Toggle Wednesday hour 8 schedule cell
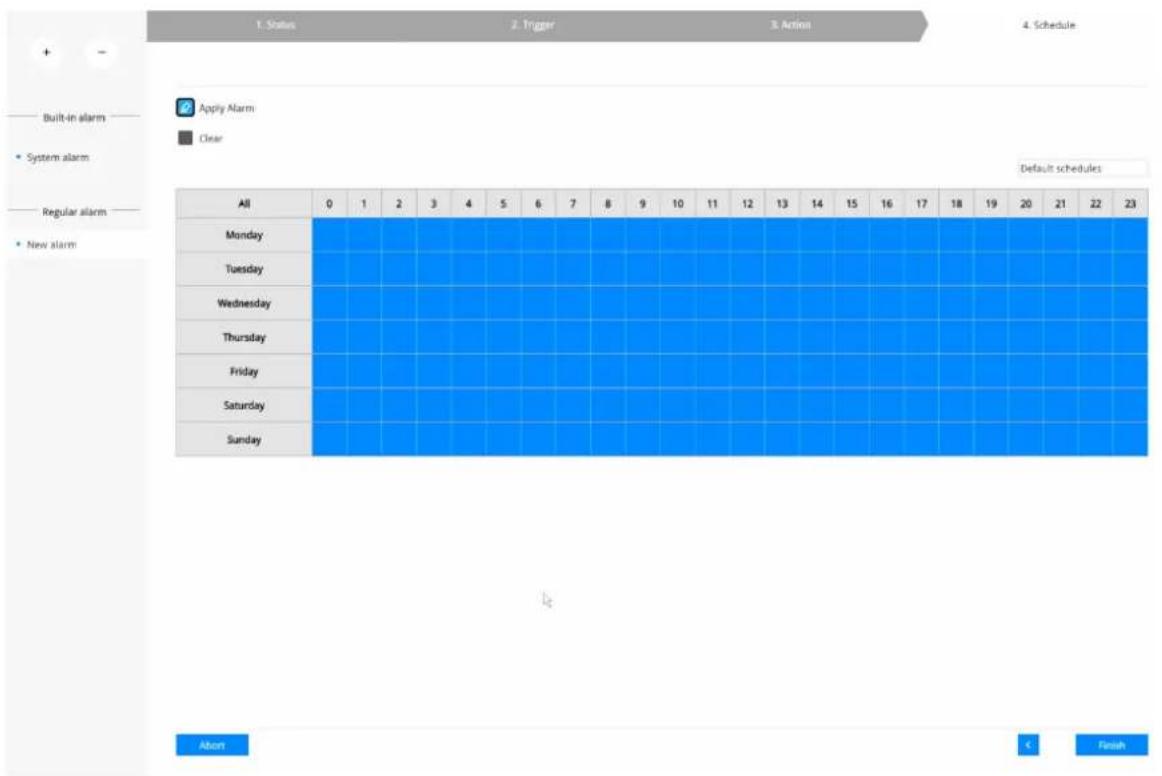This screenshot has width=1162, height=776. pyautogui.click(x=608, y=303)
